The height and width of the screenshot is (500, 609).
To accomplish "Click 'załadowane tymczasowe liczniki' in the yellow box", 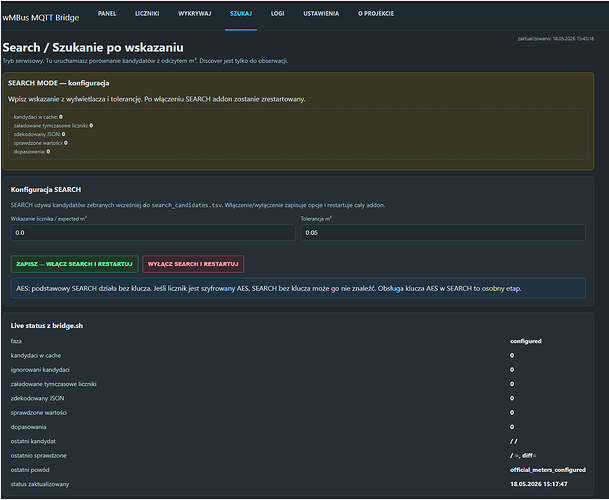I will click(53, 125).
